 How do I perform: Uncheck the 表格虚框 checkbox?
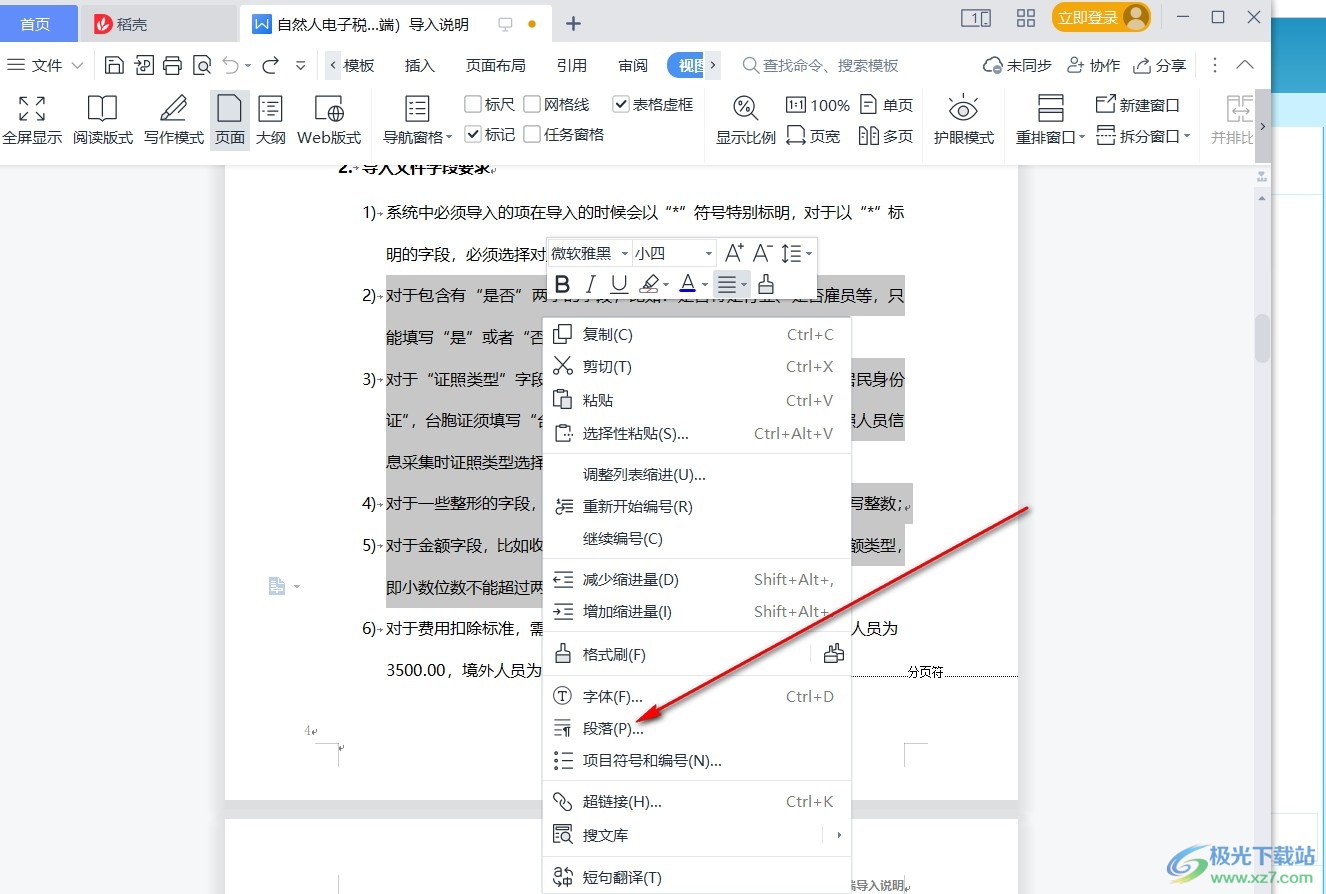point(621,104)
